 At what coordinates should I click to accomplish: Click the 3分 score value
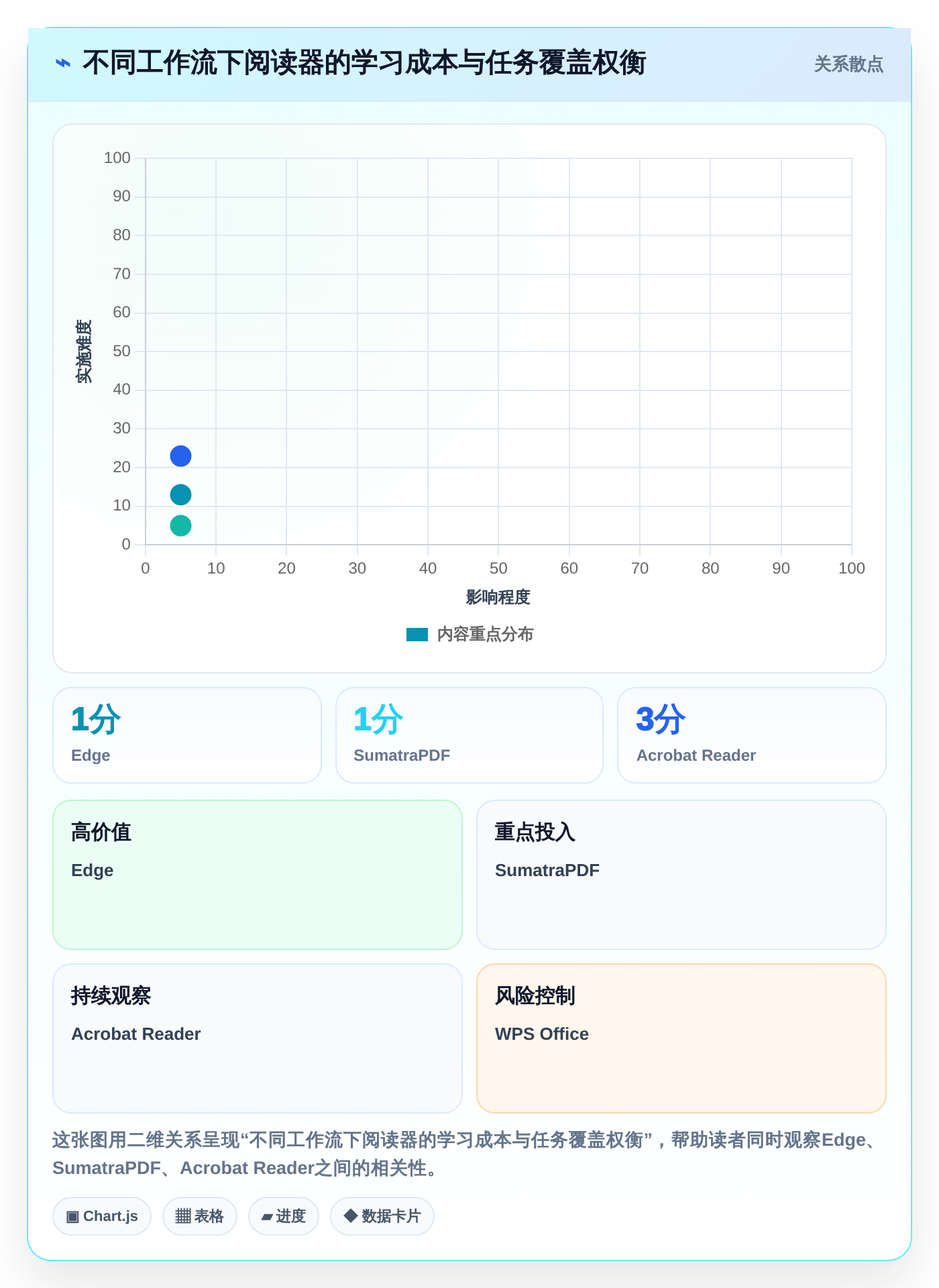pos(661,719)
